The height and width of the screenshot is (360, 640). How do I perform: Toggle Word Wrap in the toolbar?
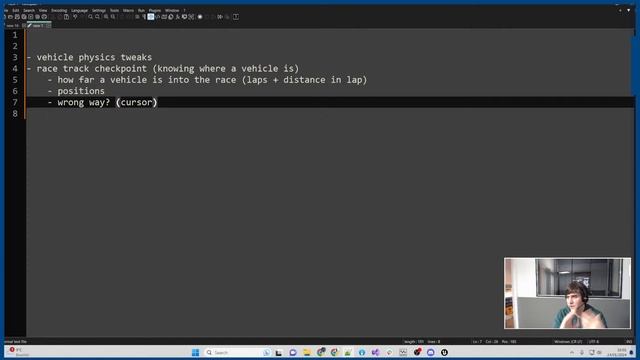tap(138, 17)
